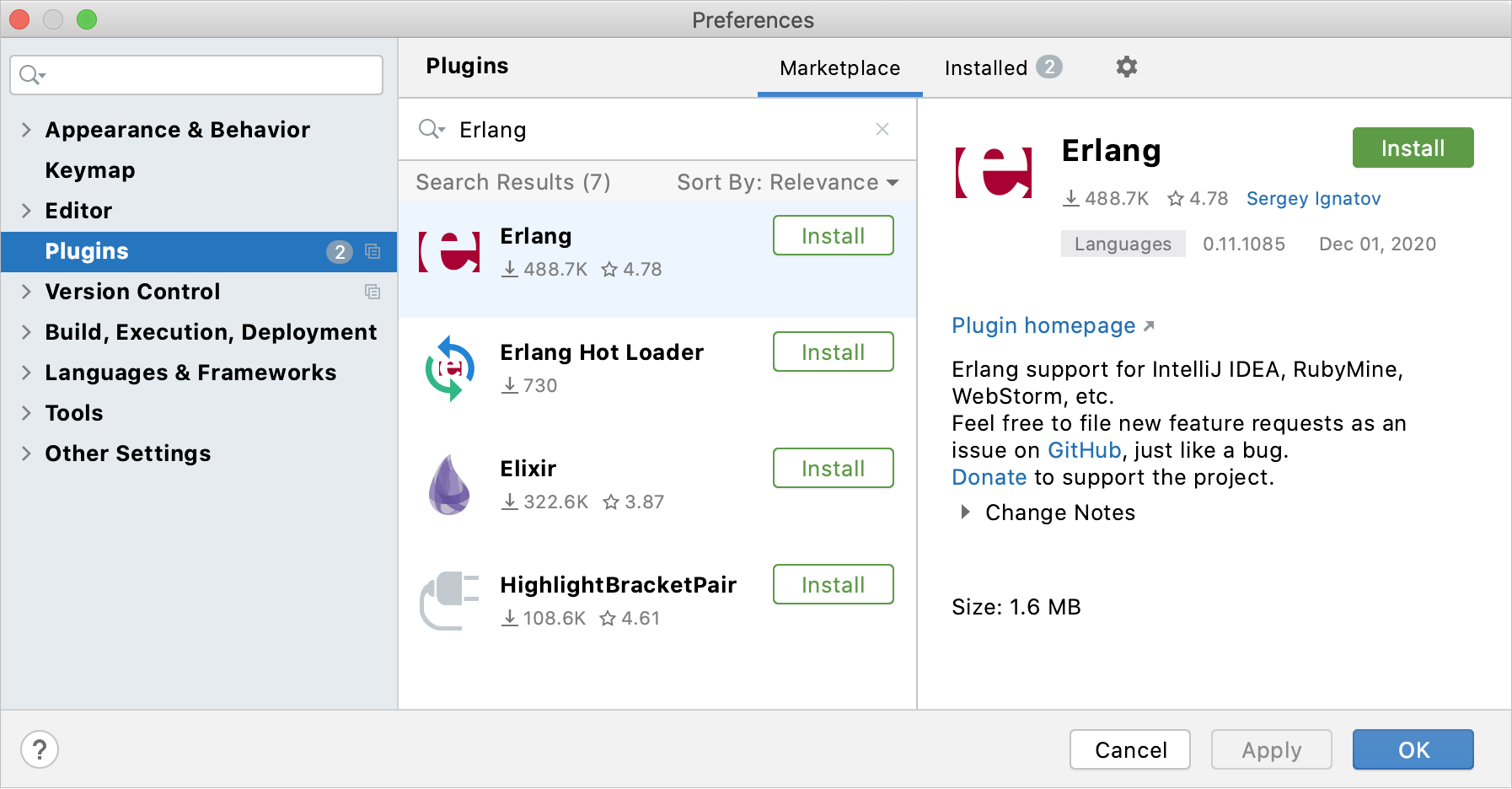
Task: Expand Languages & Frameworks settings
Action: tap(26, 373)
